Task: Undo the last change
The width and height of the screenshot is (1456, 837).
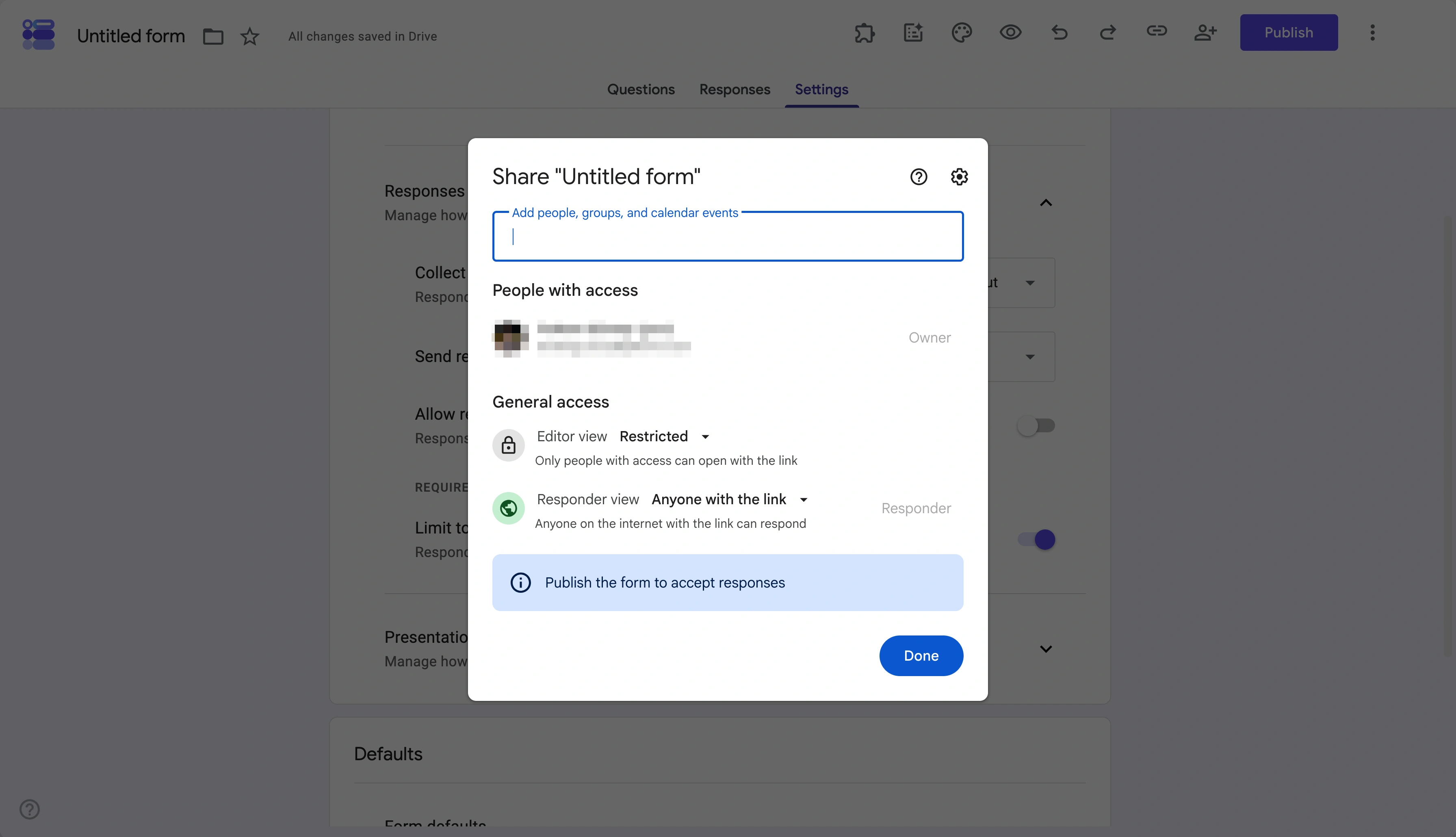Action: 1059,33
